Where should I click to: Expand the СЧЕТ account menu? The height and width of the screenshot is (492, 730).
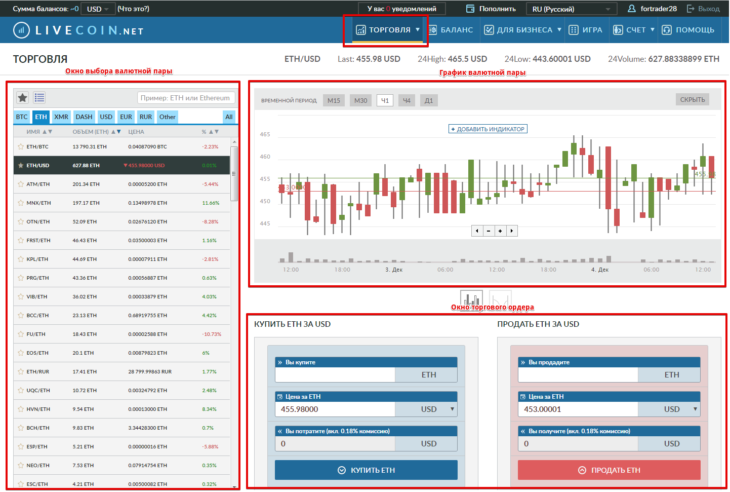(634, 30)
